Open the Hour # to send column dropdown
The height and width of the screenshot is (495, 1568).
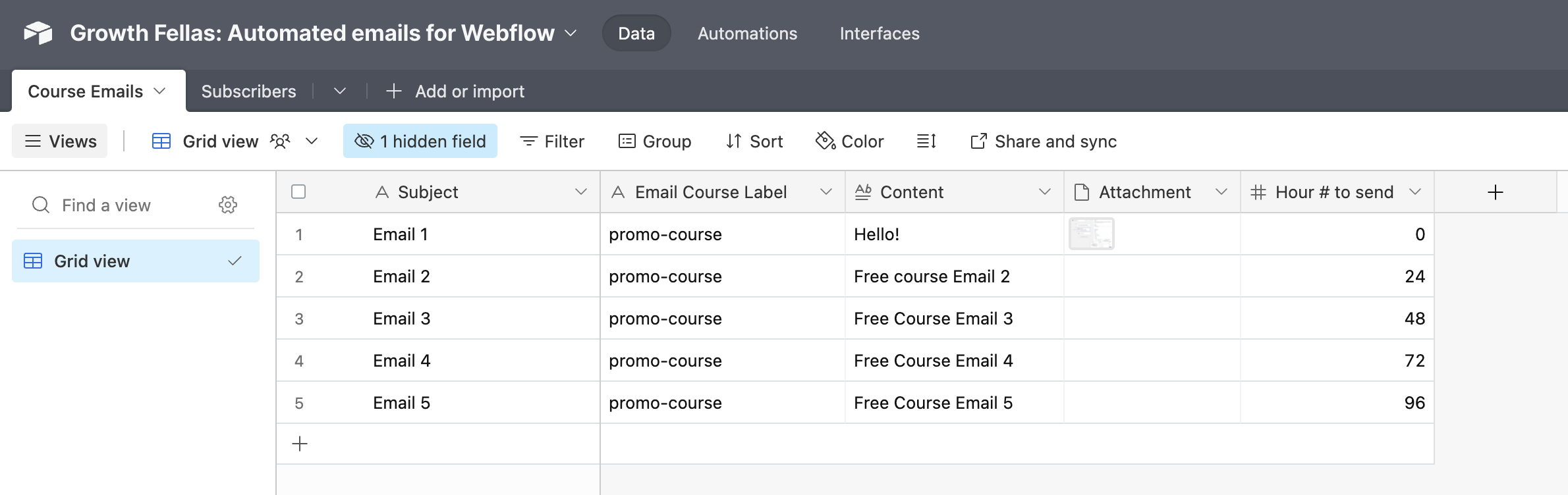point(1415,192)
